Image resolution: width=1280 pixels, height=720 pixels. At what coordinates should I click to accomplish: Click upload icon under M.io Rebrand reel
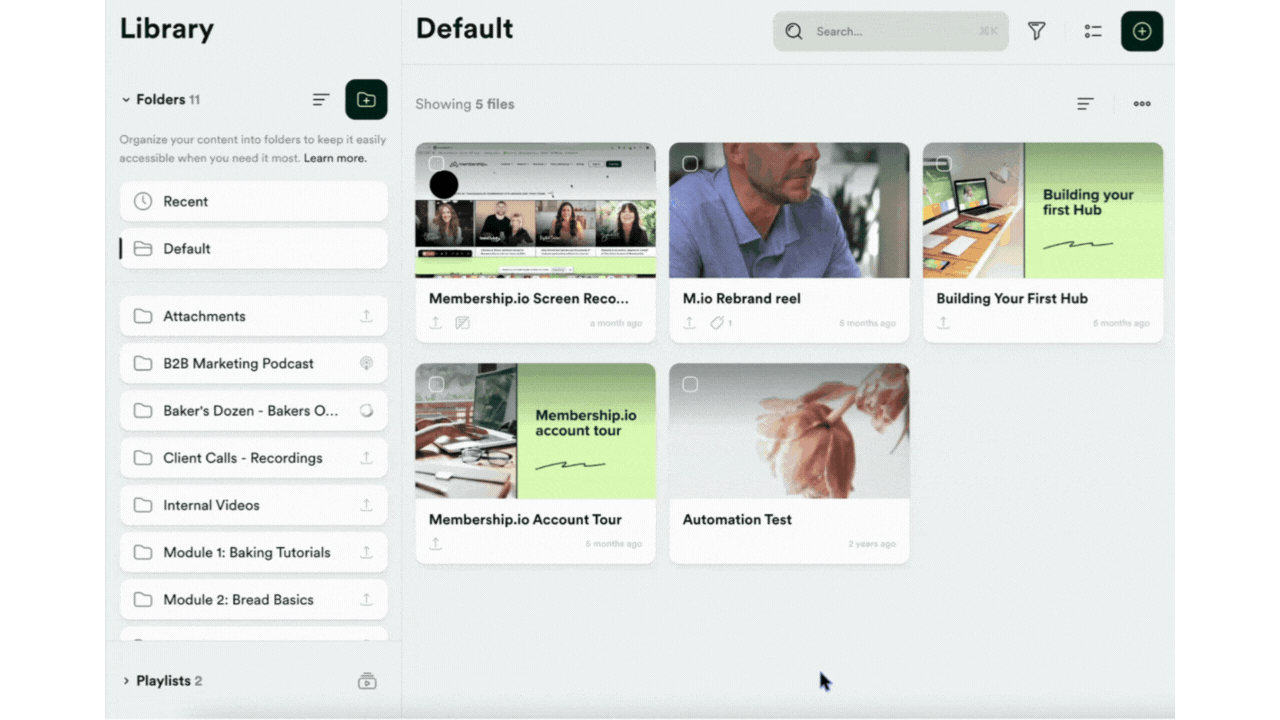tap(689, 323)
